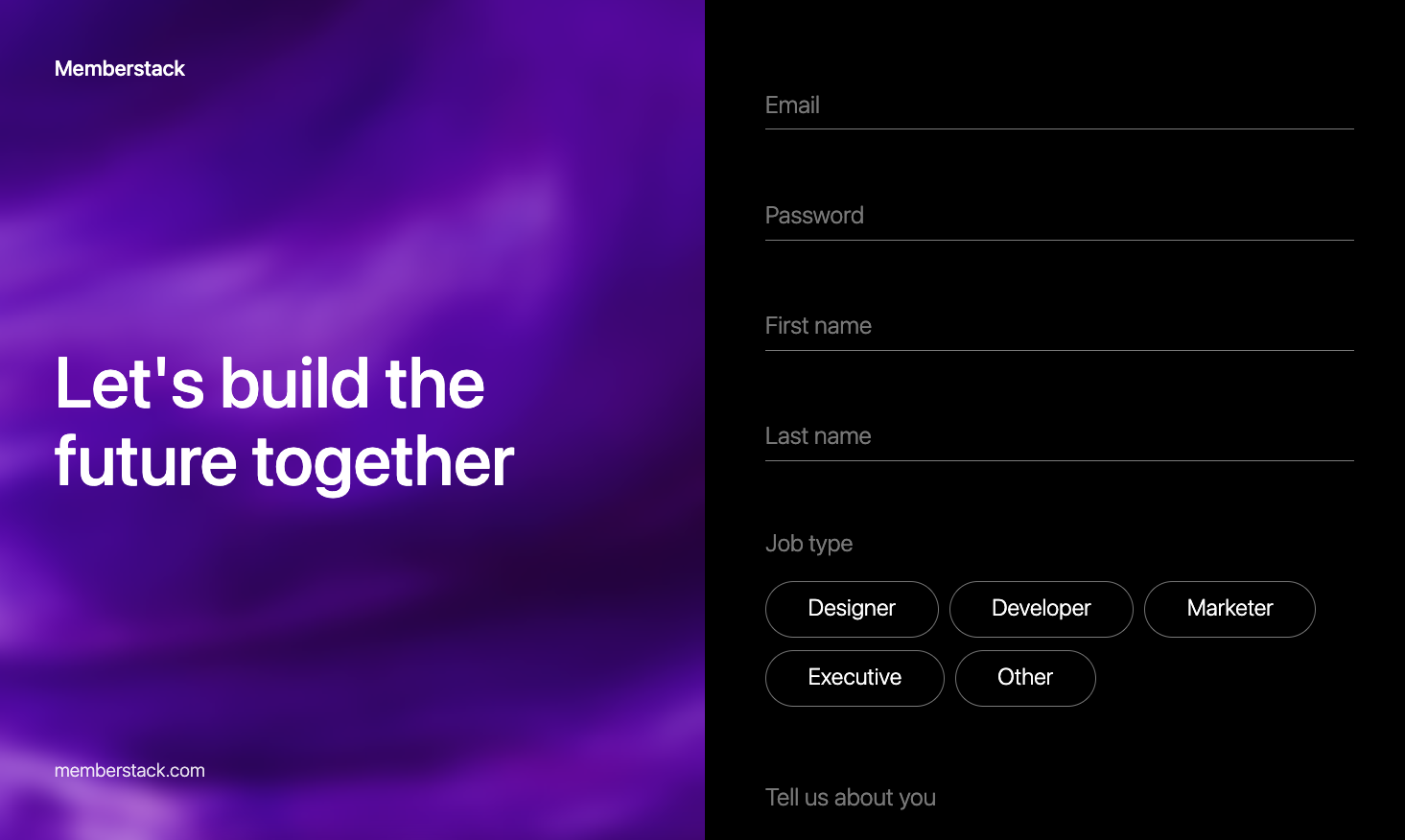
Task: Pick Marketer under Job type
Action: click(x=1229, y=608)
